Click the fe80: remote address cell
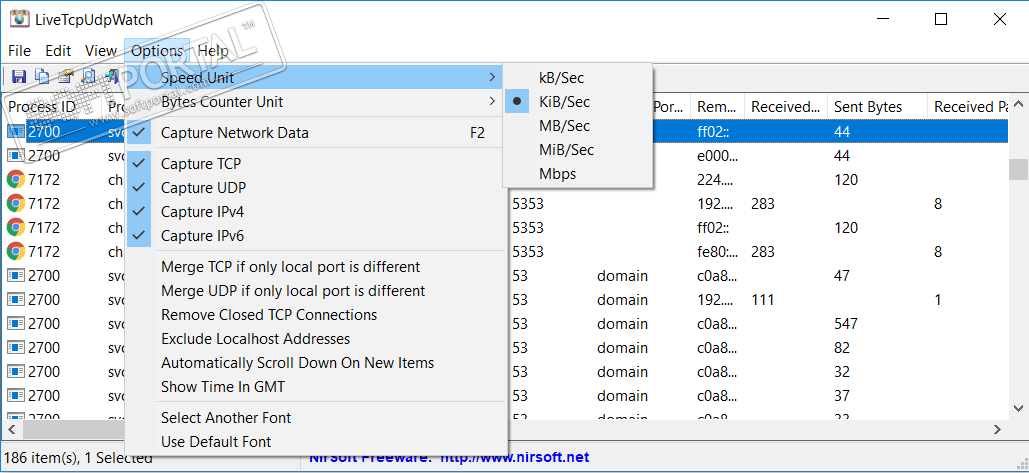The image size is (1029, 473). (718, 251)
